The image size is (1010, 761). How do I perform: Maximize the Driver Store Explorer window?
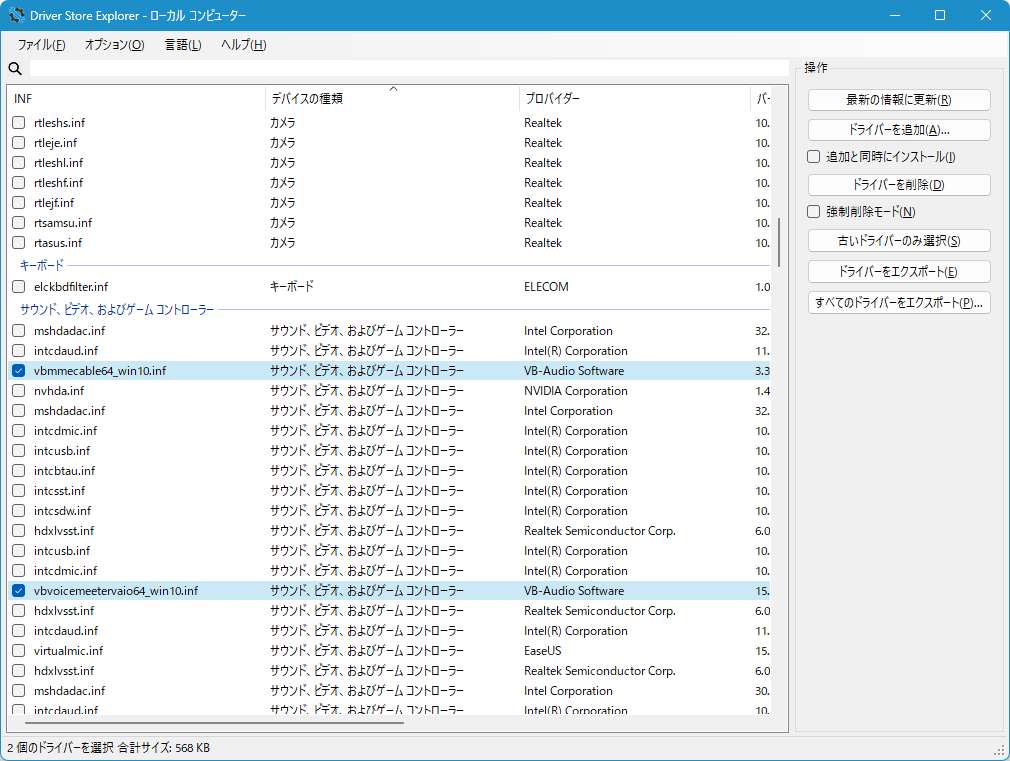pyautogui.click(x=940, y=15)
